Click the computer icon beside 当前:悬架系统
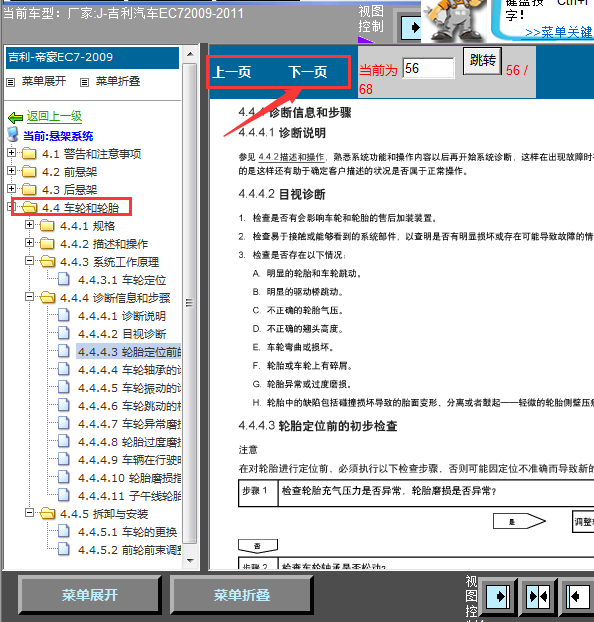The height and width of the screenshot is (622, 594). coord(13,135)
